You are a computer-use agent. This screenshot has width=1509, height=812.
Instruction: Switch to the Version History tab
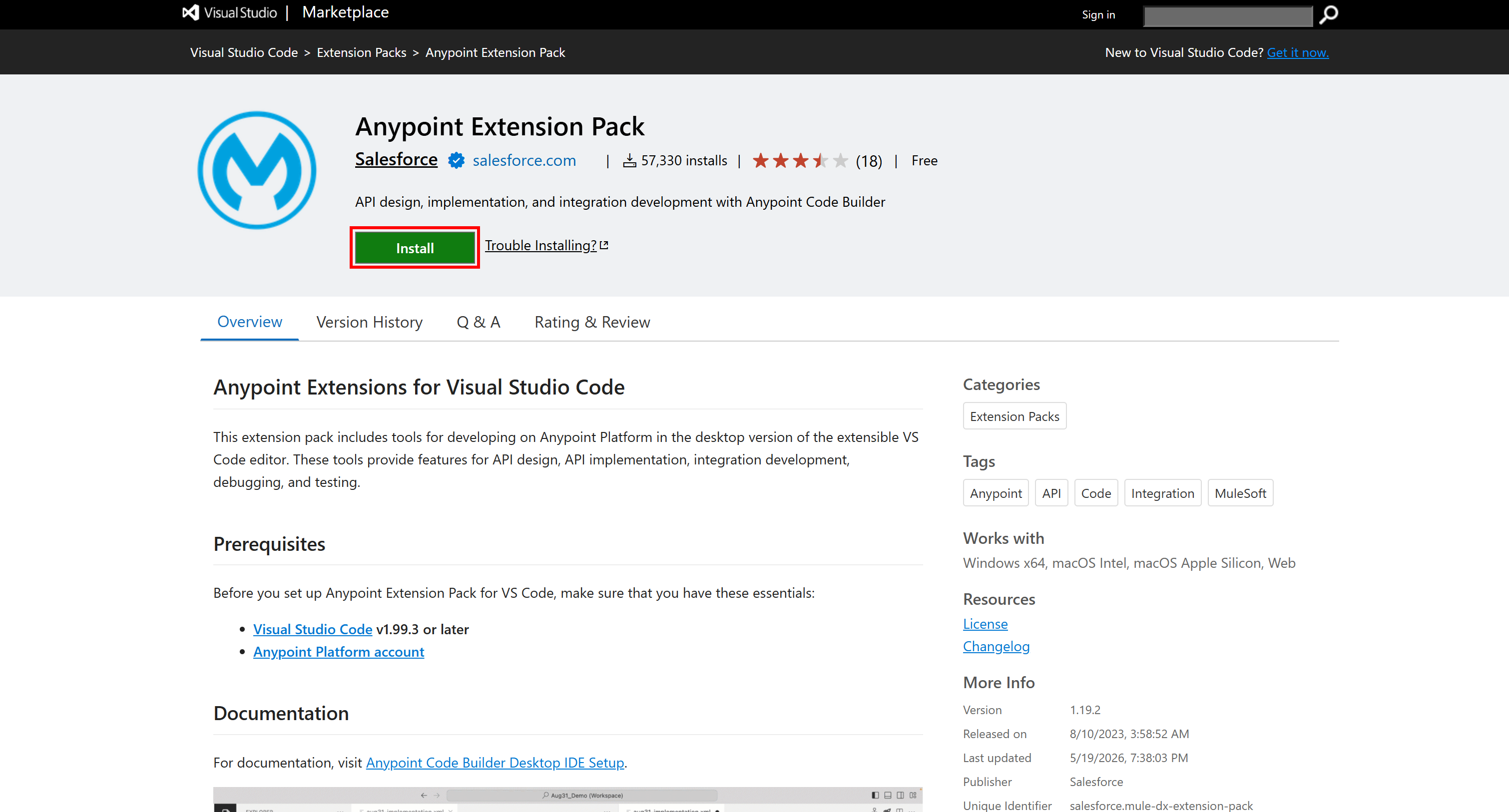(370, 322)
